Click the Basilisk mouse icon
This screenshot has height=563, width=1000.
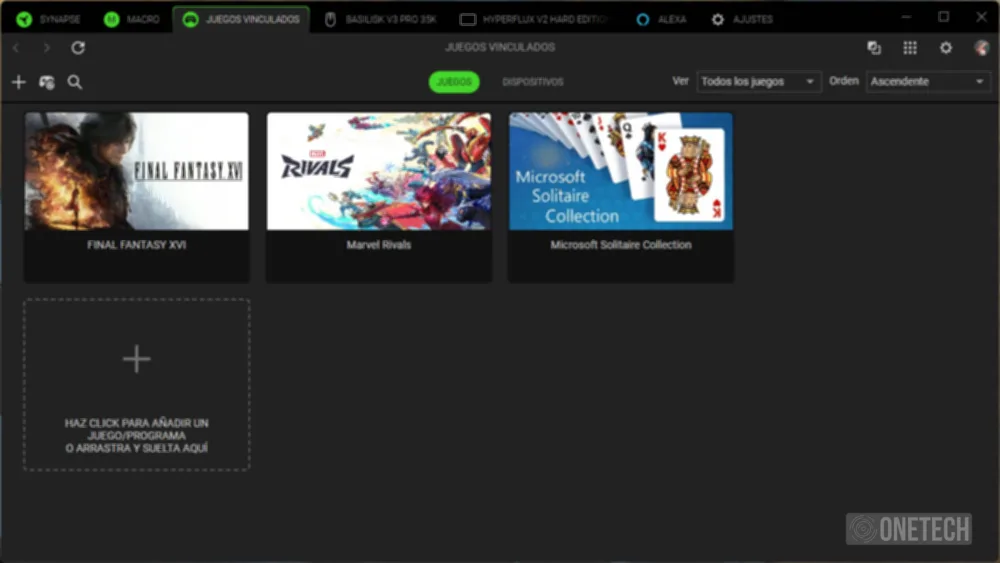coord(330,20)
